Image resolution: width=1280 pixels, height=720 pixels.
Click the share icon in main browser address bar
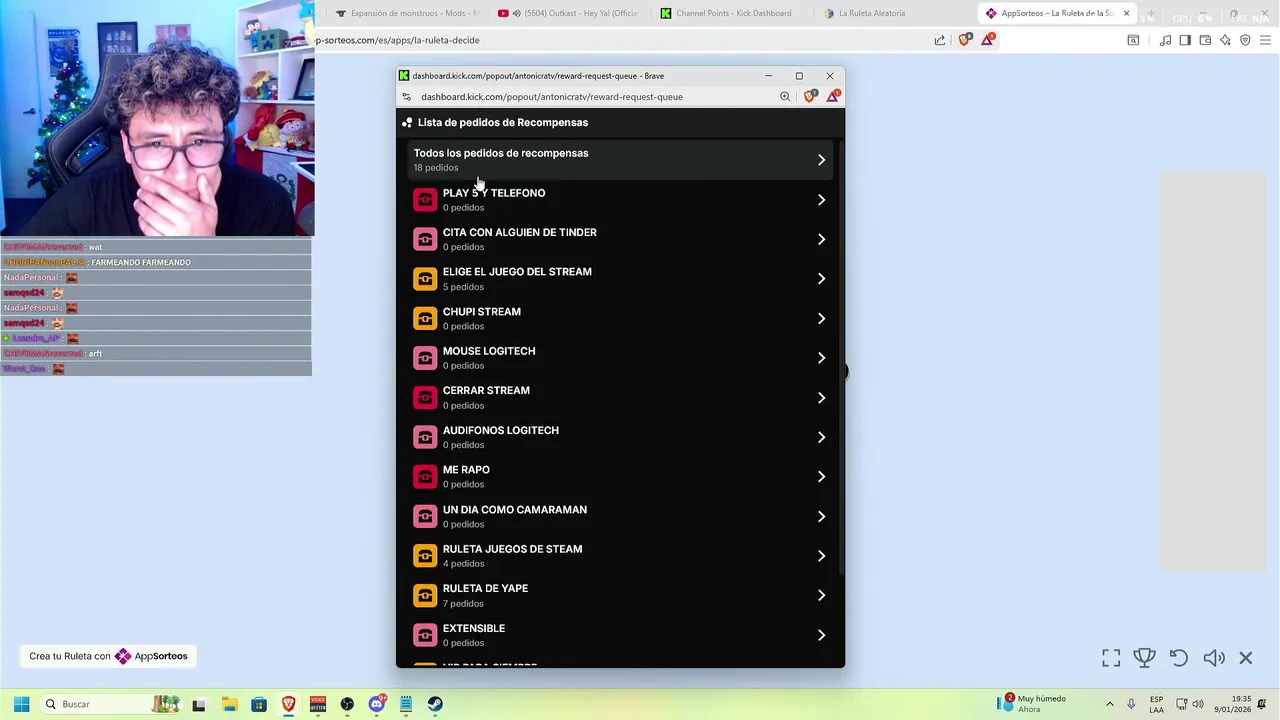pyautogui.click(x=940, y=40)
